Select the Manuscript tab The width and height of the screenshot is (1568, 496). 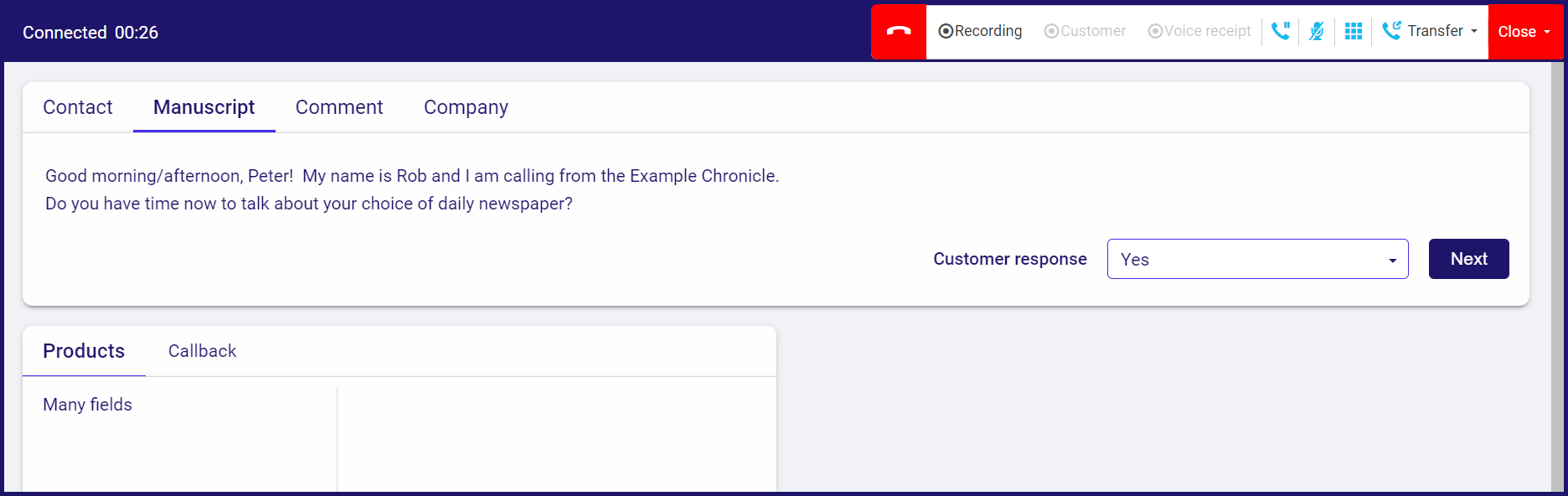pyautogui.click(x=204, y=107)
